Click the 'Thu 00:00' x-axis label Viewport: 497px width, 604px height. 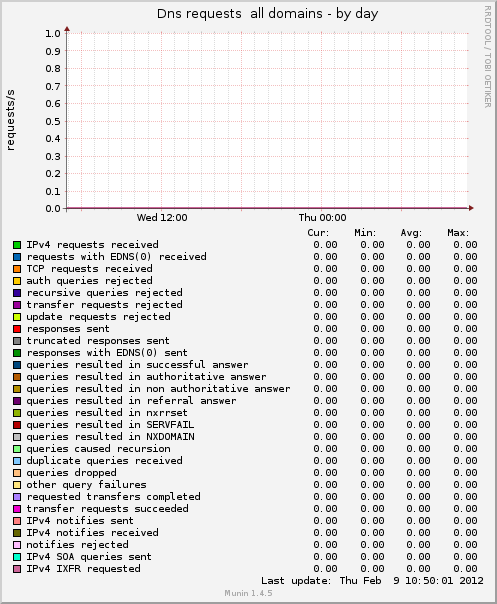click(322, 218)
